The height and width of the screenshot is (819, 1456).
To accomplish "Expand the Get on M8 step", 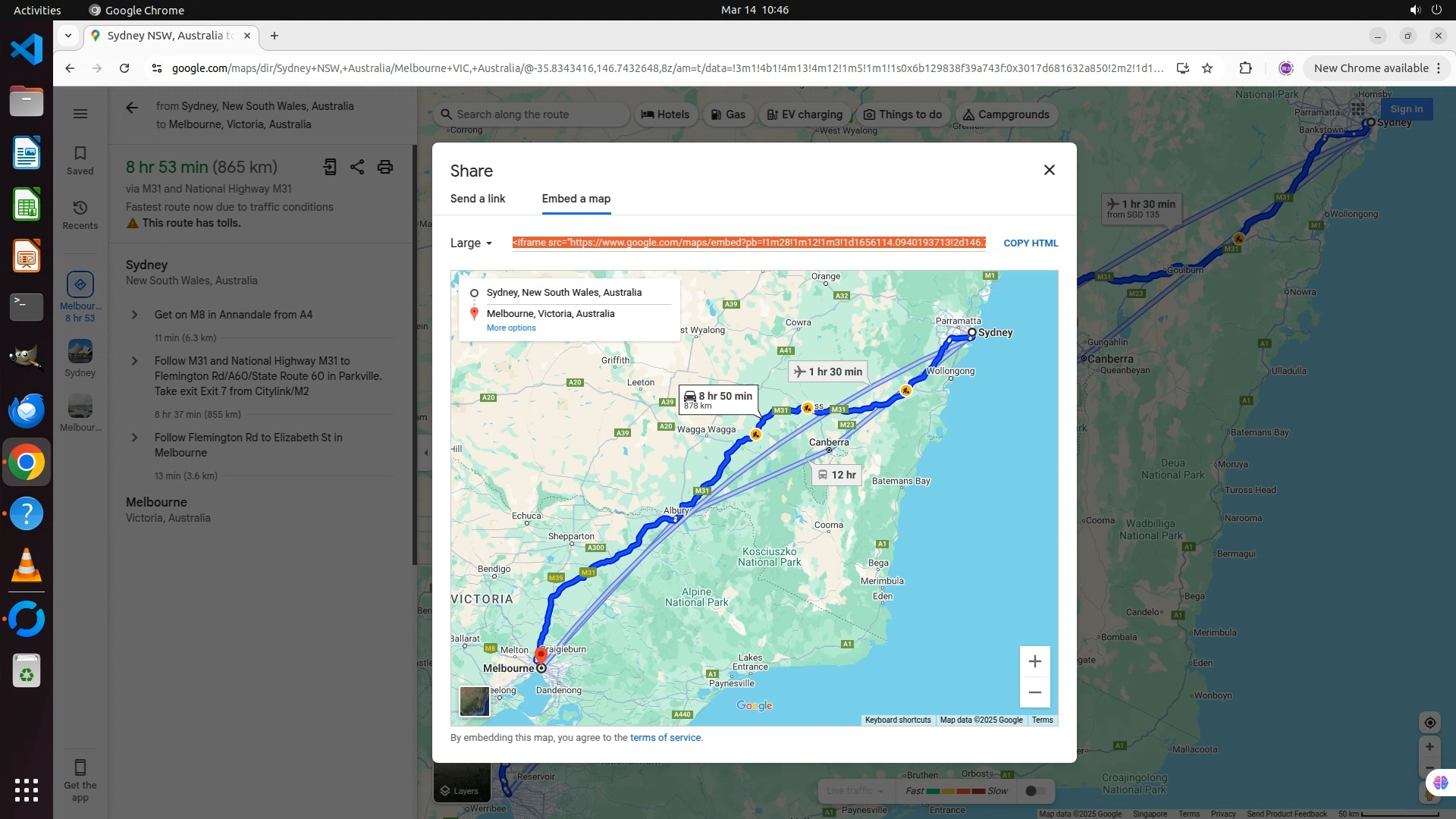I will click(x=134, y=315).
